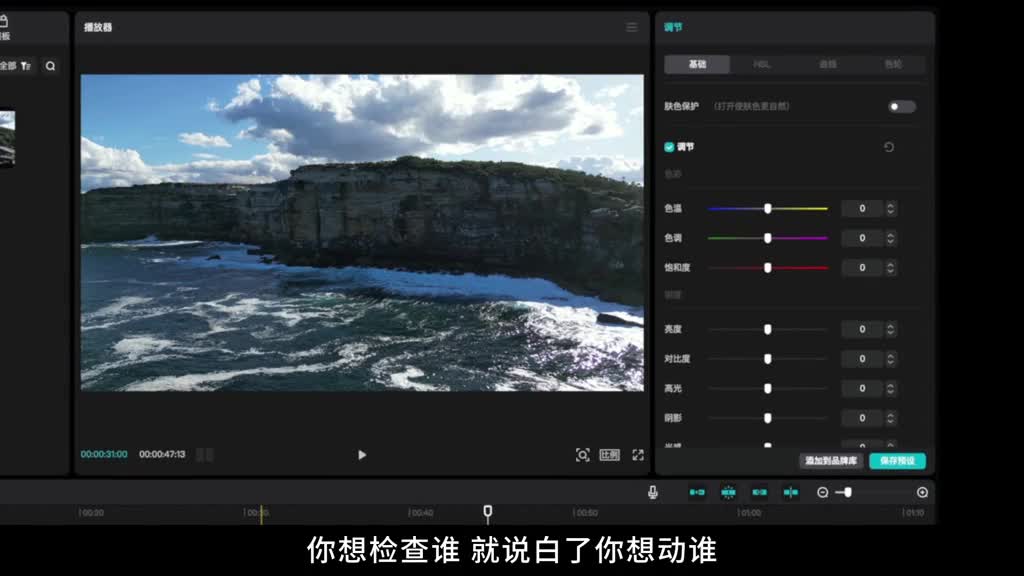Image resolution: width=1024 pixels, height=576 pixels.
Task: Click the 饱和度 saturation slider handle
Action: [768, 268]
